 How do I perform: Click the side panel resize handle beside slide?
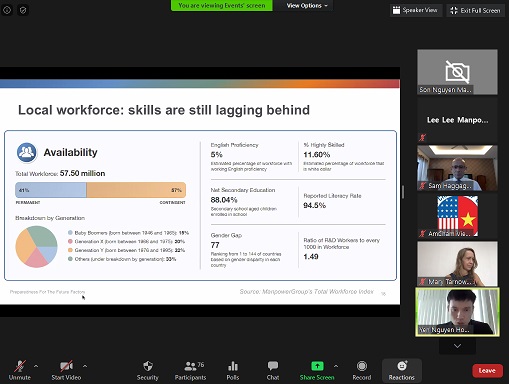(403, 192)
